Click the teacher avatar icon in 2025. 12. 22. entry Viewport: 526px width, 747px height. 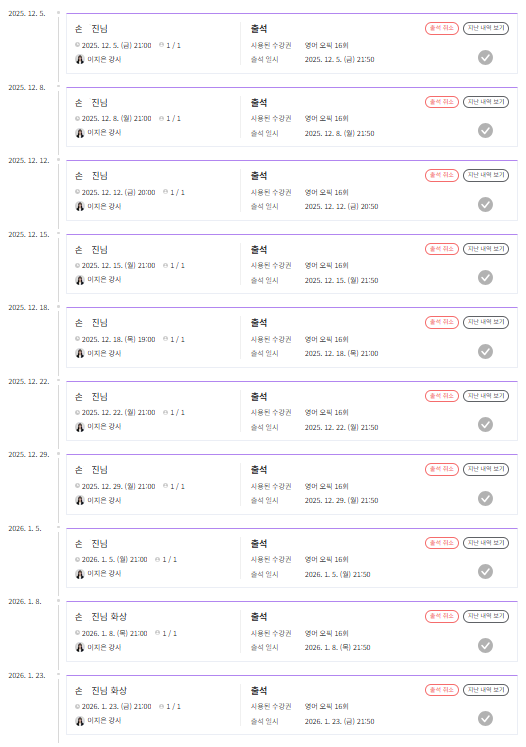[x=80, y=427]
